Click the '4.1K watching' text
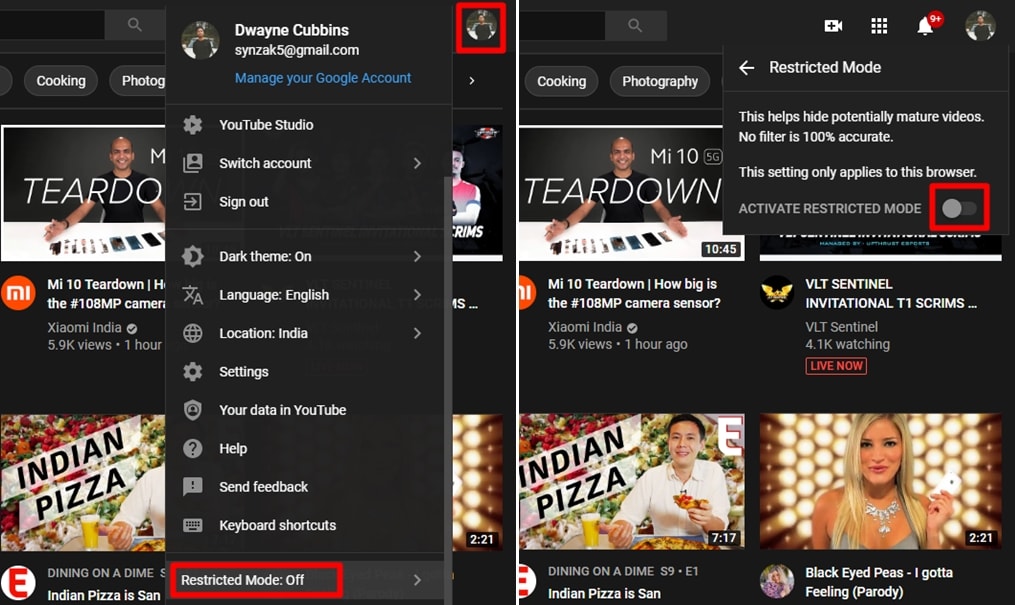The width and height of the screenshot is (1015, 605). pyautogui.click(x=847, y=344)
